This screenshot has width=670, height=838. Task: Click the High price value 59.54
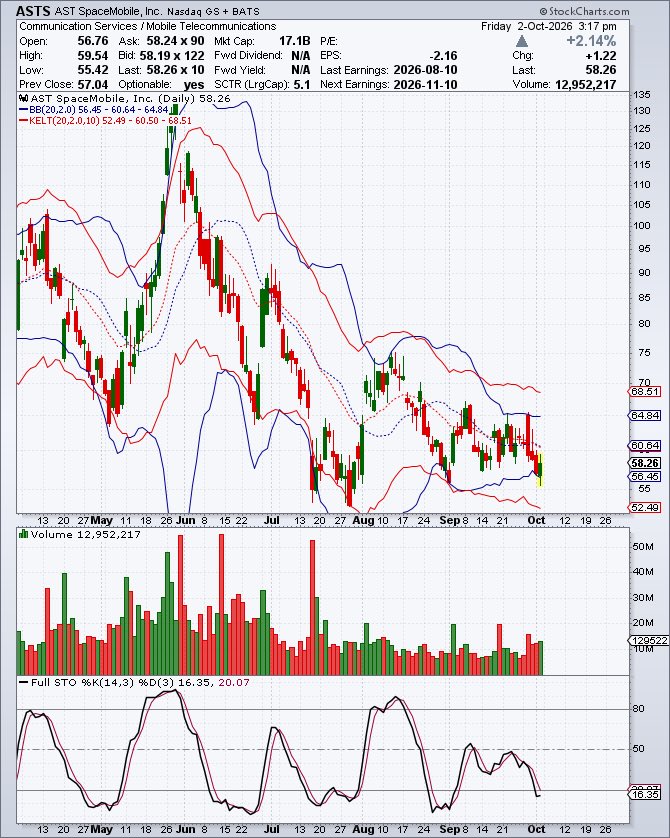tap(93, 56)
